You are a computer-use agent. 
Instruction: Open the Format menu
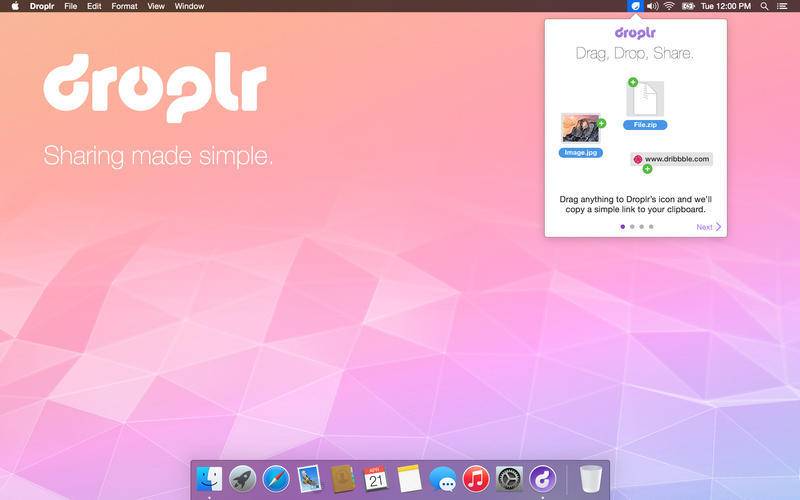pos(124,6)
